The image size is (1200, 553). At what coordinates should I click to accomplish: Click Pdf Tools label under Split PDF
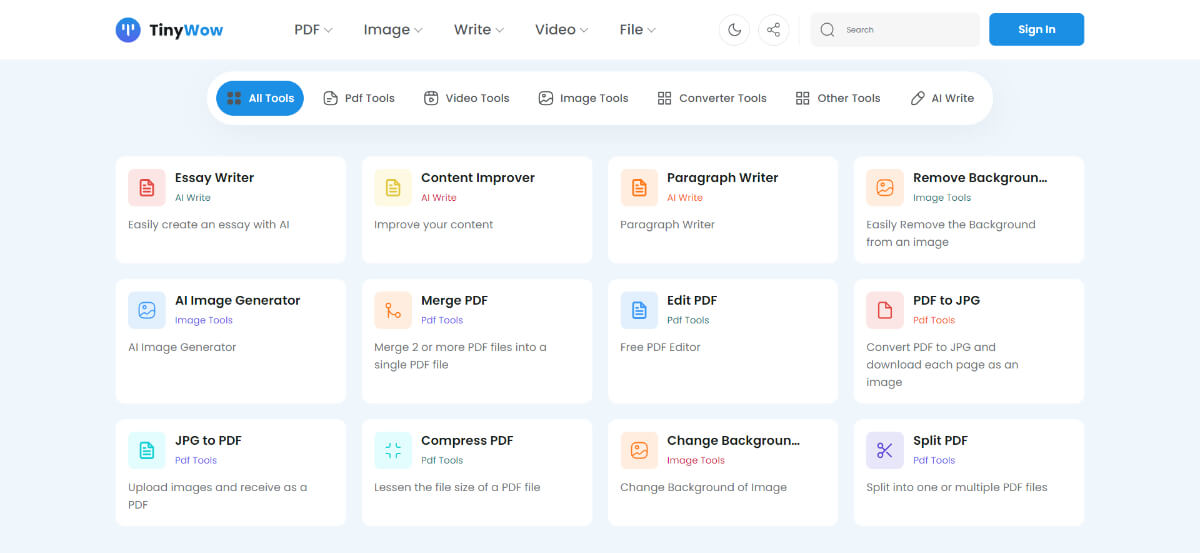click(x=934, y=461)
